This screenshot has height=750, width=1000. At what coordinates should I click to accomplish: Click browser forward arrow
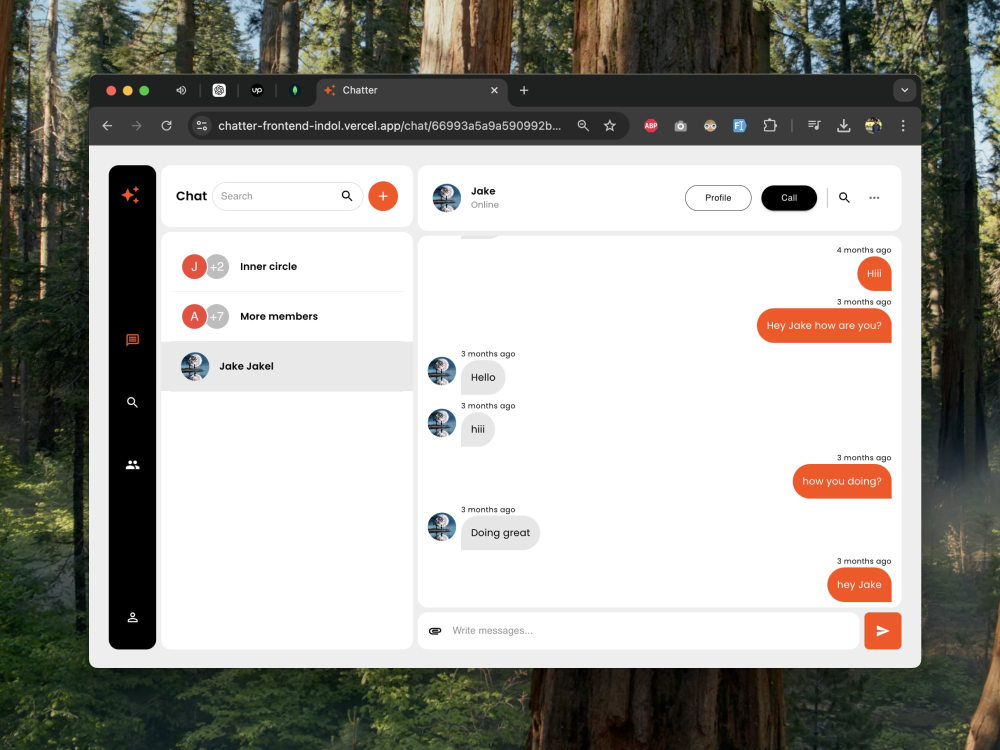136,126
